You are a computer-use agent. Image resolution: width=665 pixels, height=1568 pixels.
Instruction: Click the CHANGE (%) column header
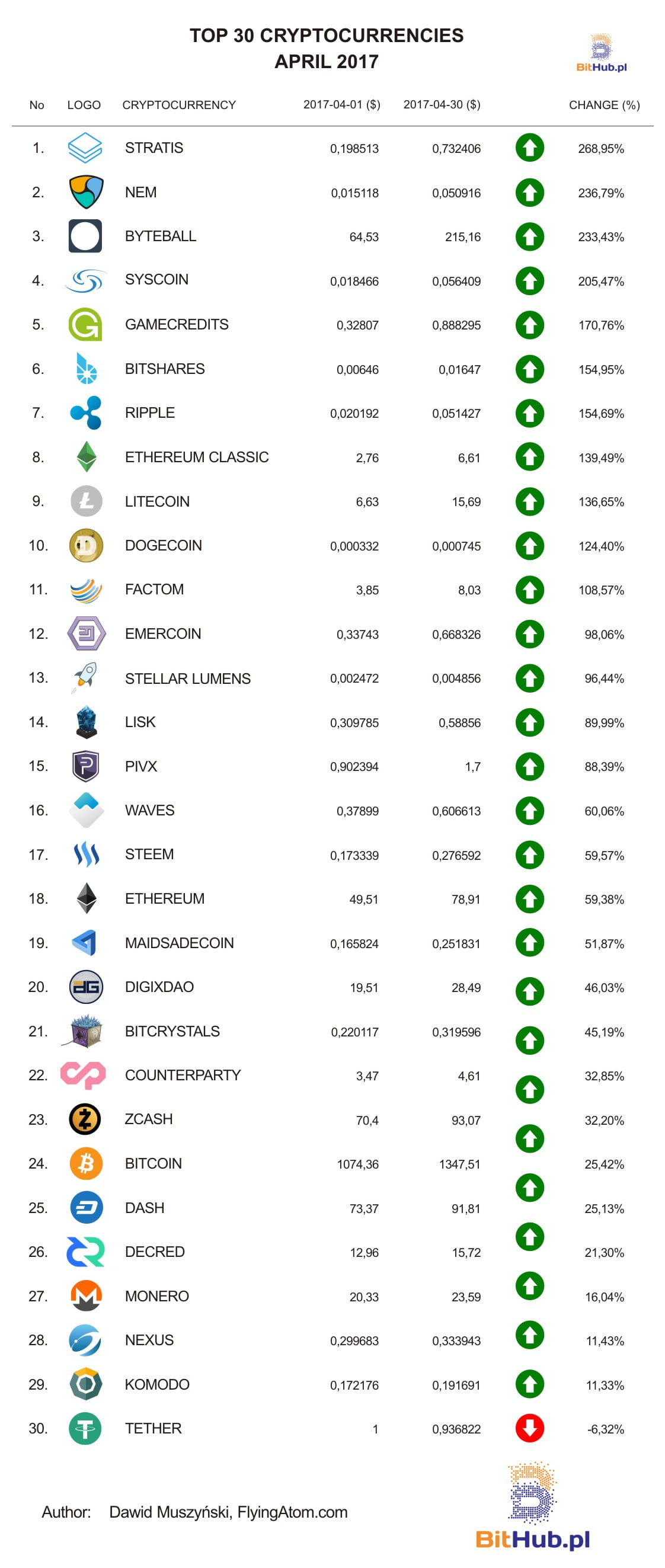[604, 105]
